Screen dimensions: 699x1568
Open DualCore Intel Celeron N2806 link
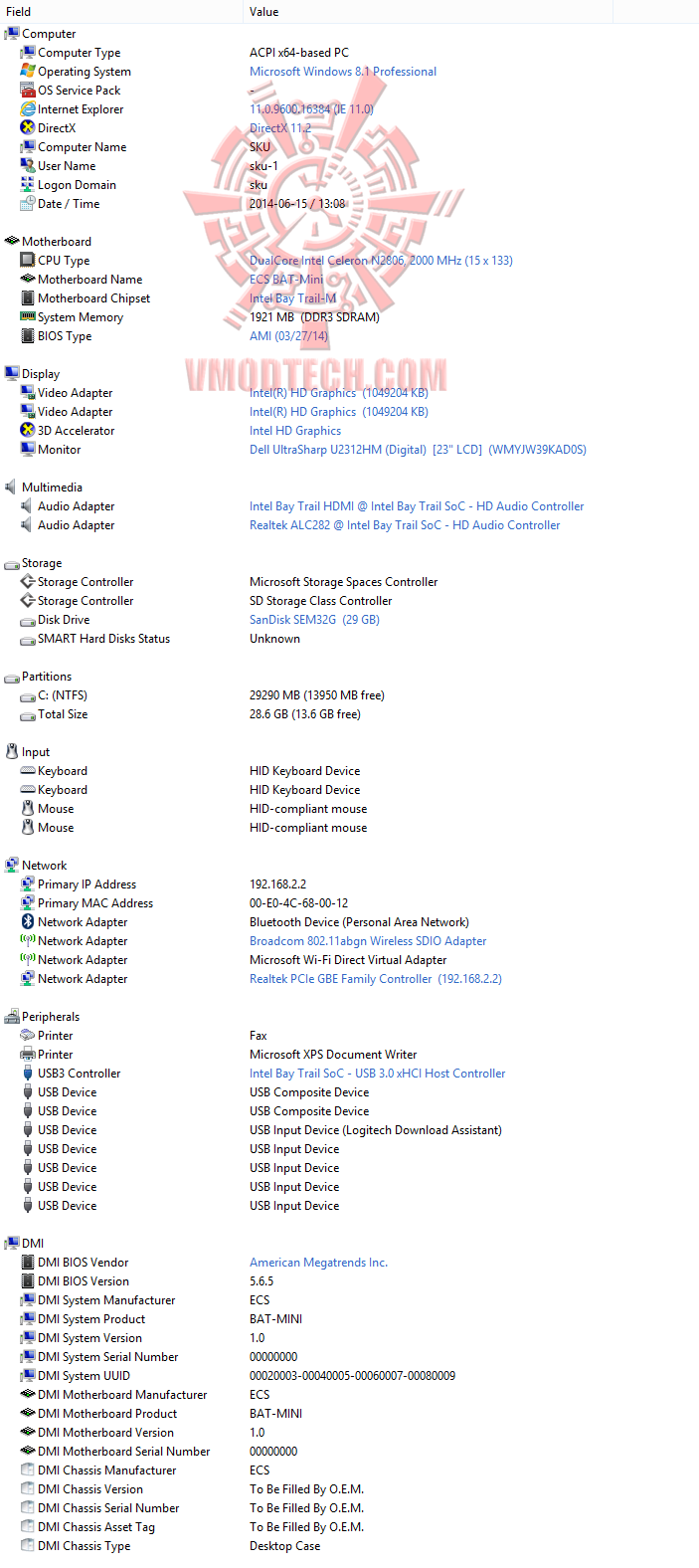pos(381,261)
